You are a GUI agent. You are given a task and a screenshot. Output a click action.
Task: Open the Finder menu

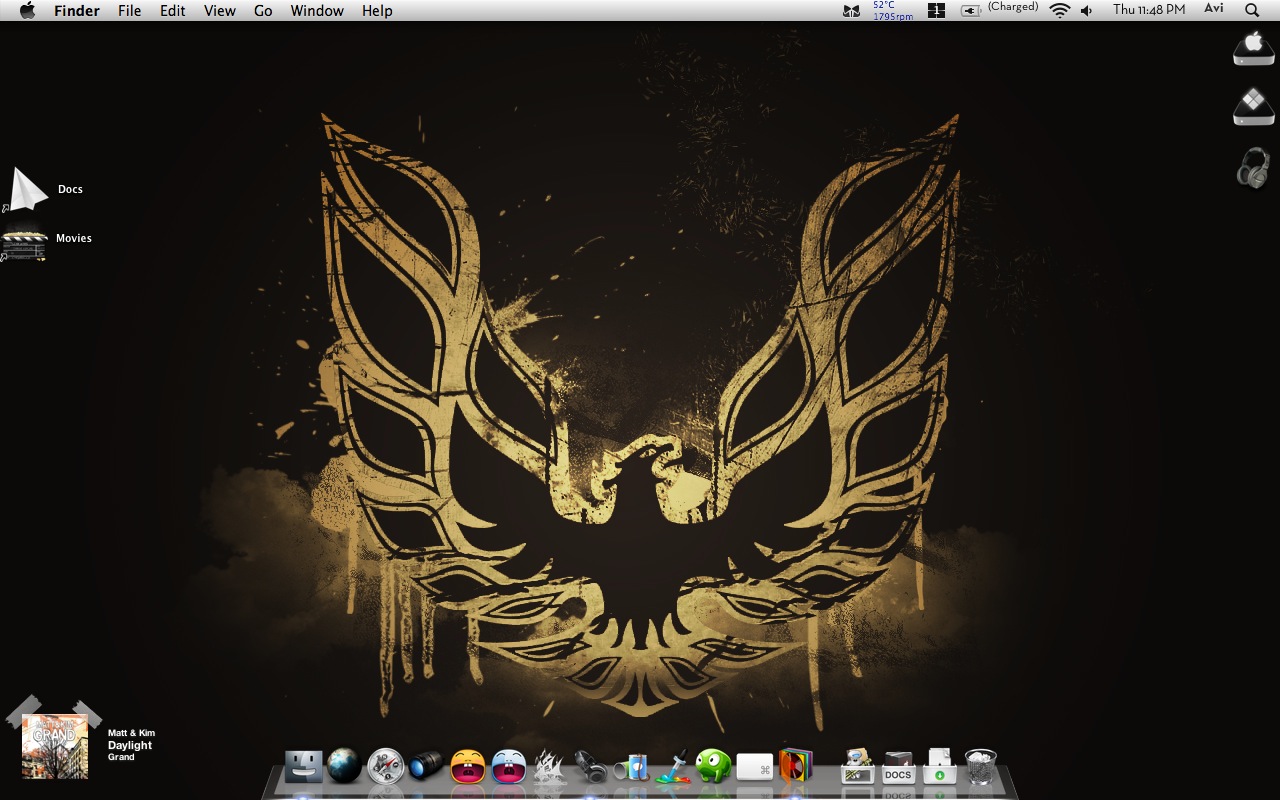[x=76, y=10]
